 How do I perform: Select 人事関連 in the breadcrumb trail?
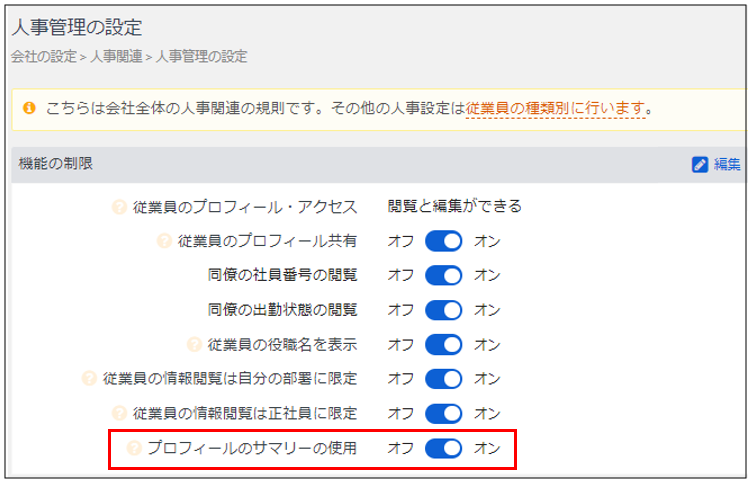[x=116, y=57]
